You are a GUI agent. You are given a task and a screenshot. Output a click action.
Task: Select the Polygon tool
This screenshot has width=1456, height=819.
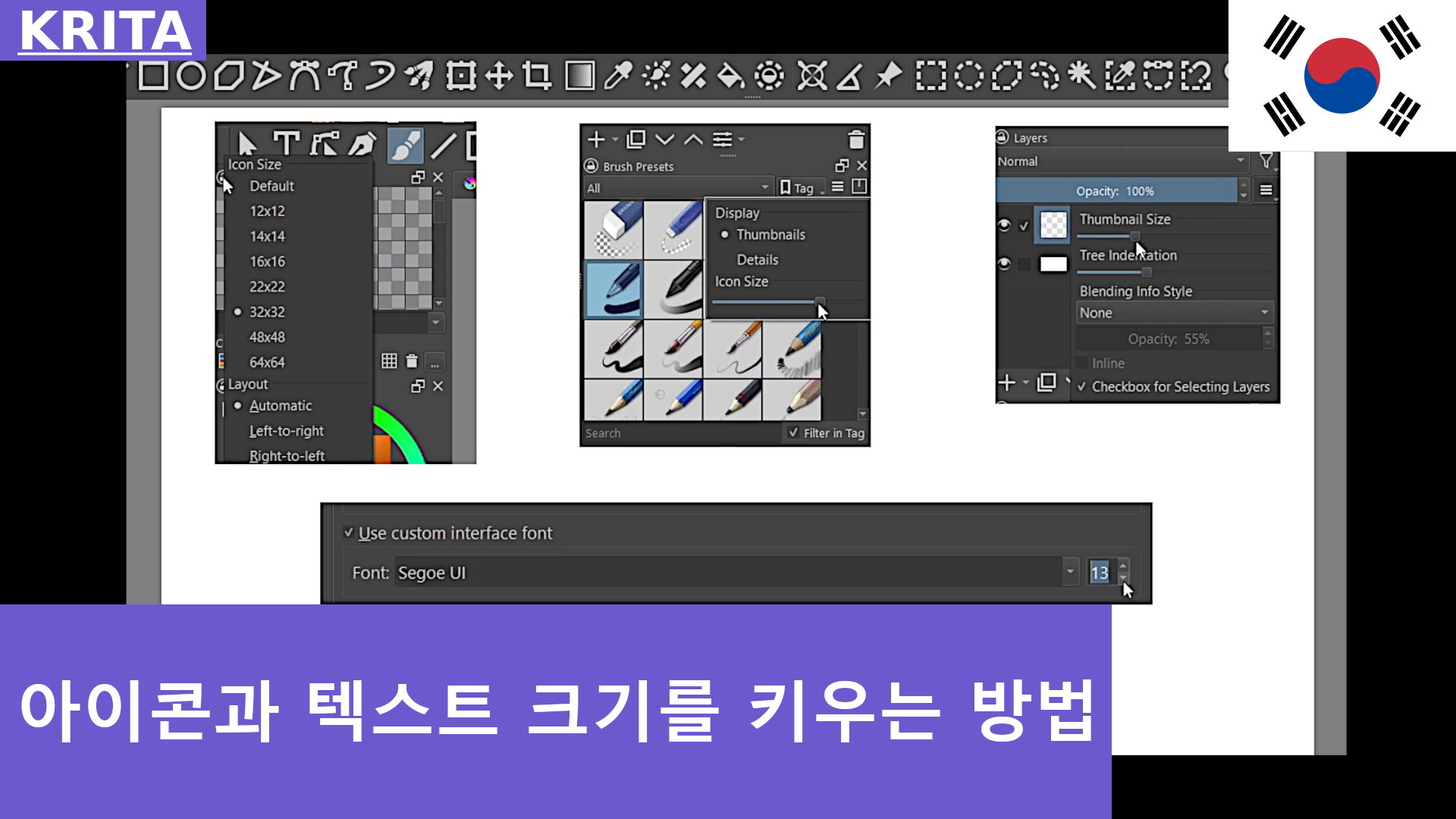coord(228,76)
